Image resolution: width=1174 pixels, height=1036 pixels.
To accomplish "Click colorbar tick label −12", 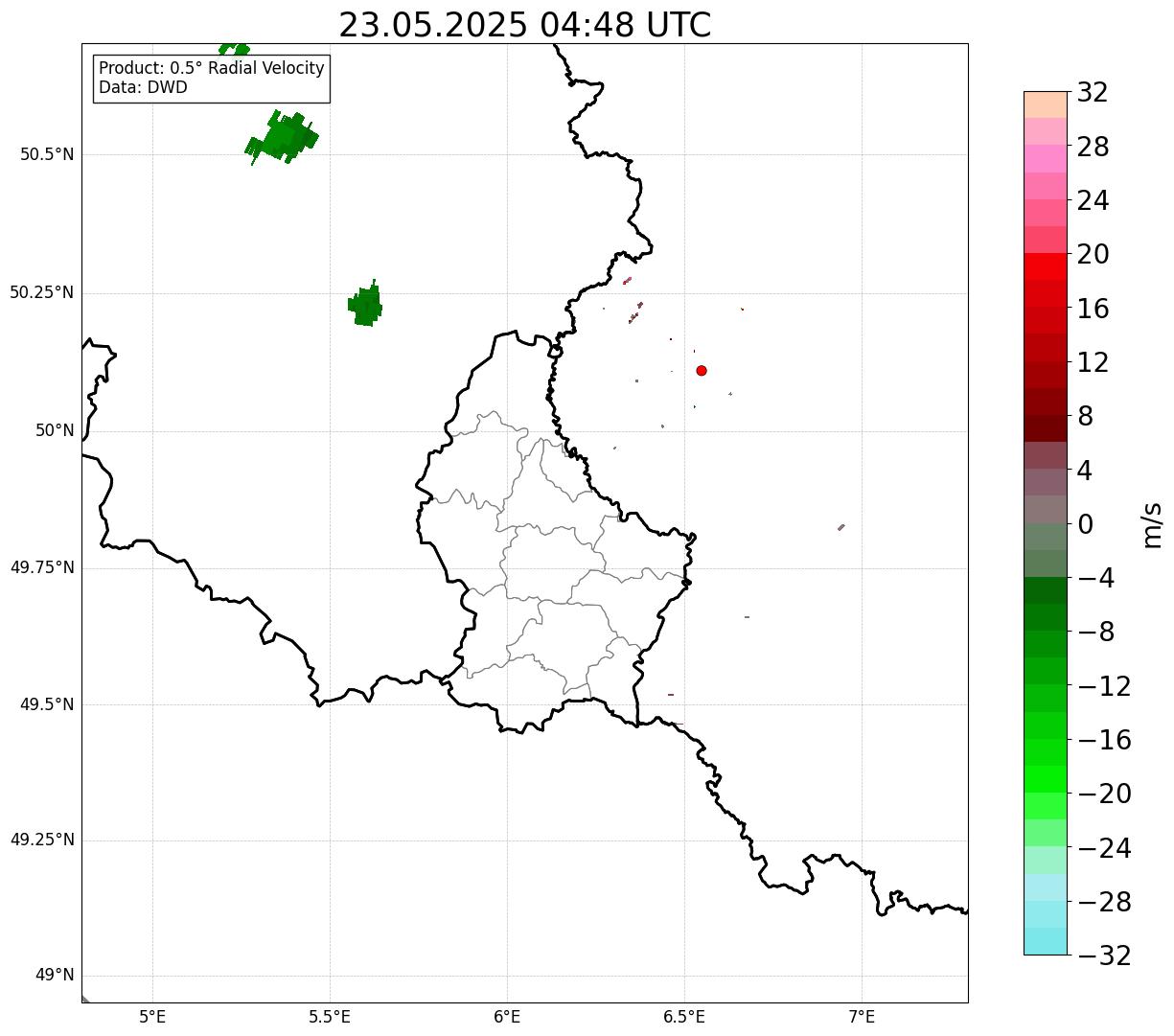I will click(x=1104, y=686).
